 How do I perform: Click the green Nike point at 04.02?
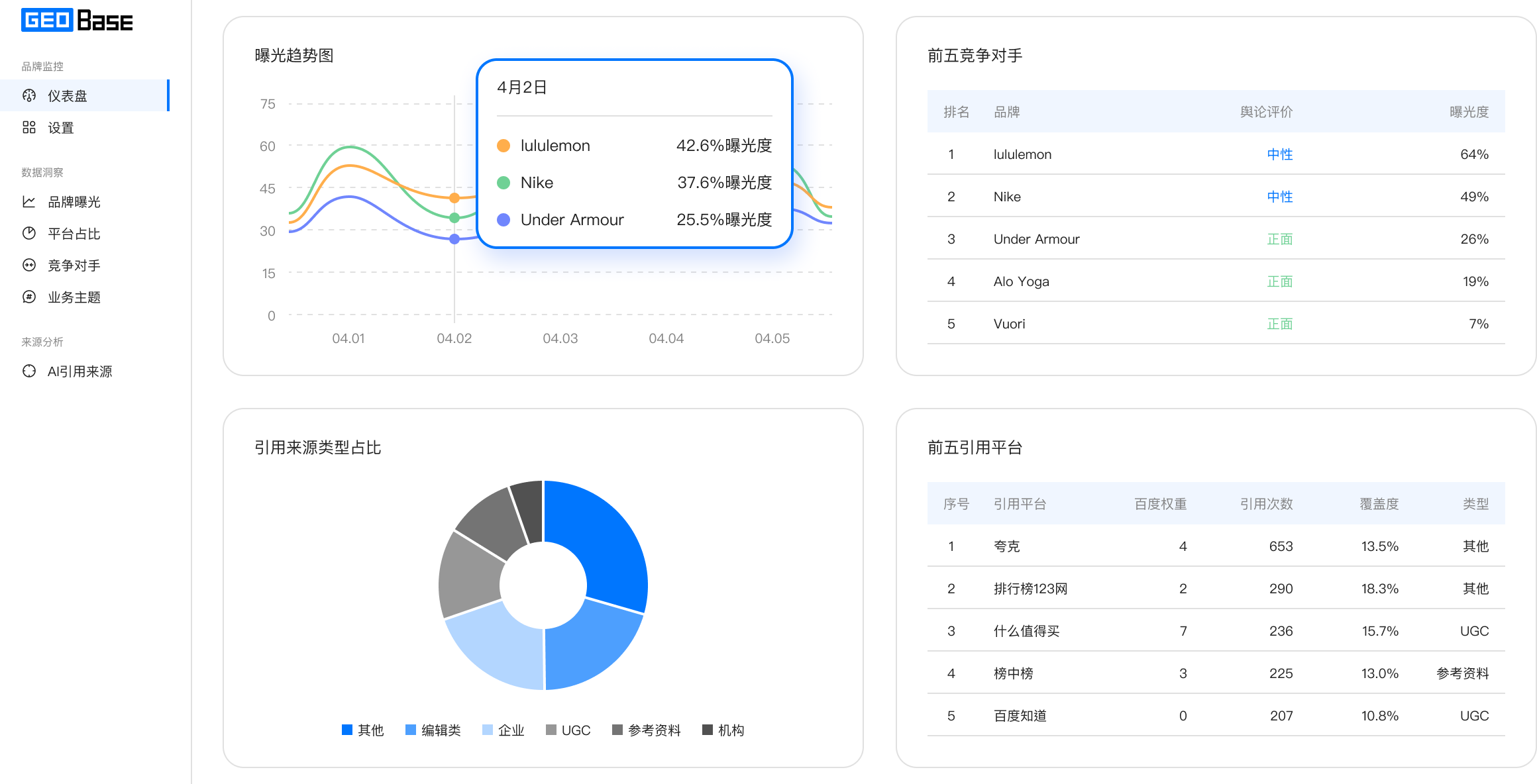click(454, 218)
